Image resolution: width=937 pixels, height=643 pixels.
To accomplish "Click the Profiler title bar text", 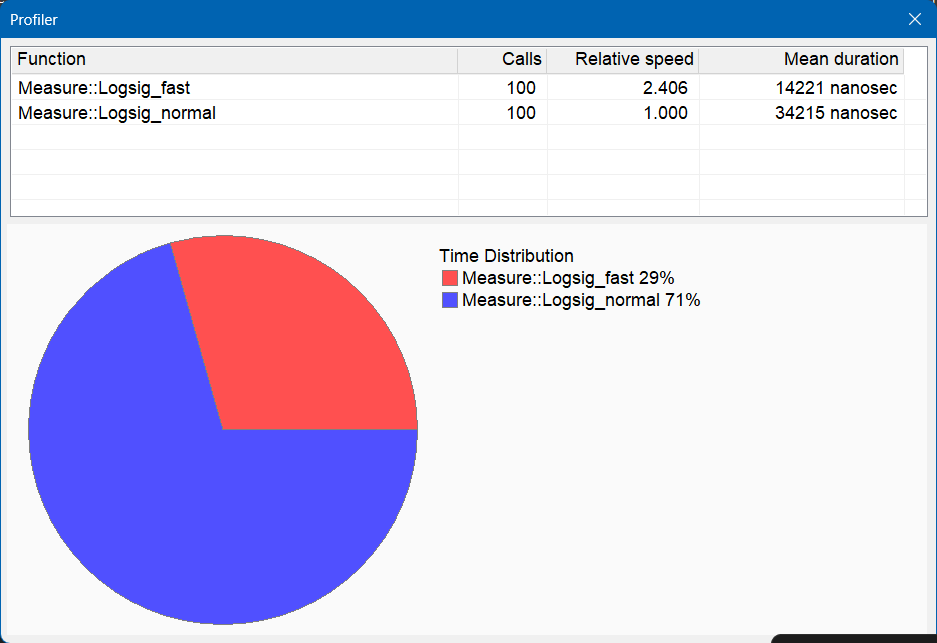I will (x=33, y=20).
